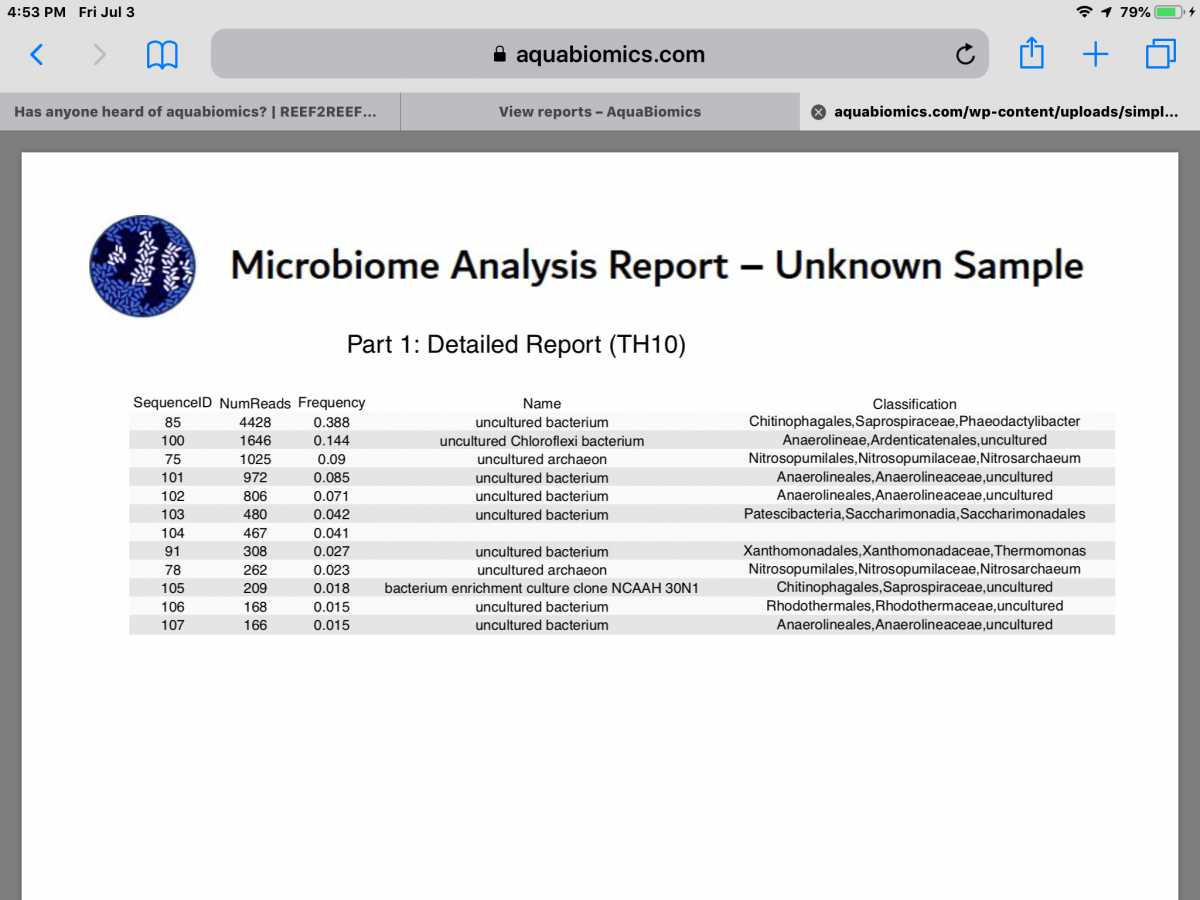Select SequenceID cell 78
Screen dimensions: 1200x900
173,569
